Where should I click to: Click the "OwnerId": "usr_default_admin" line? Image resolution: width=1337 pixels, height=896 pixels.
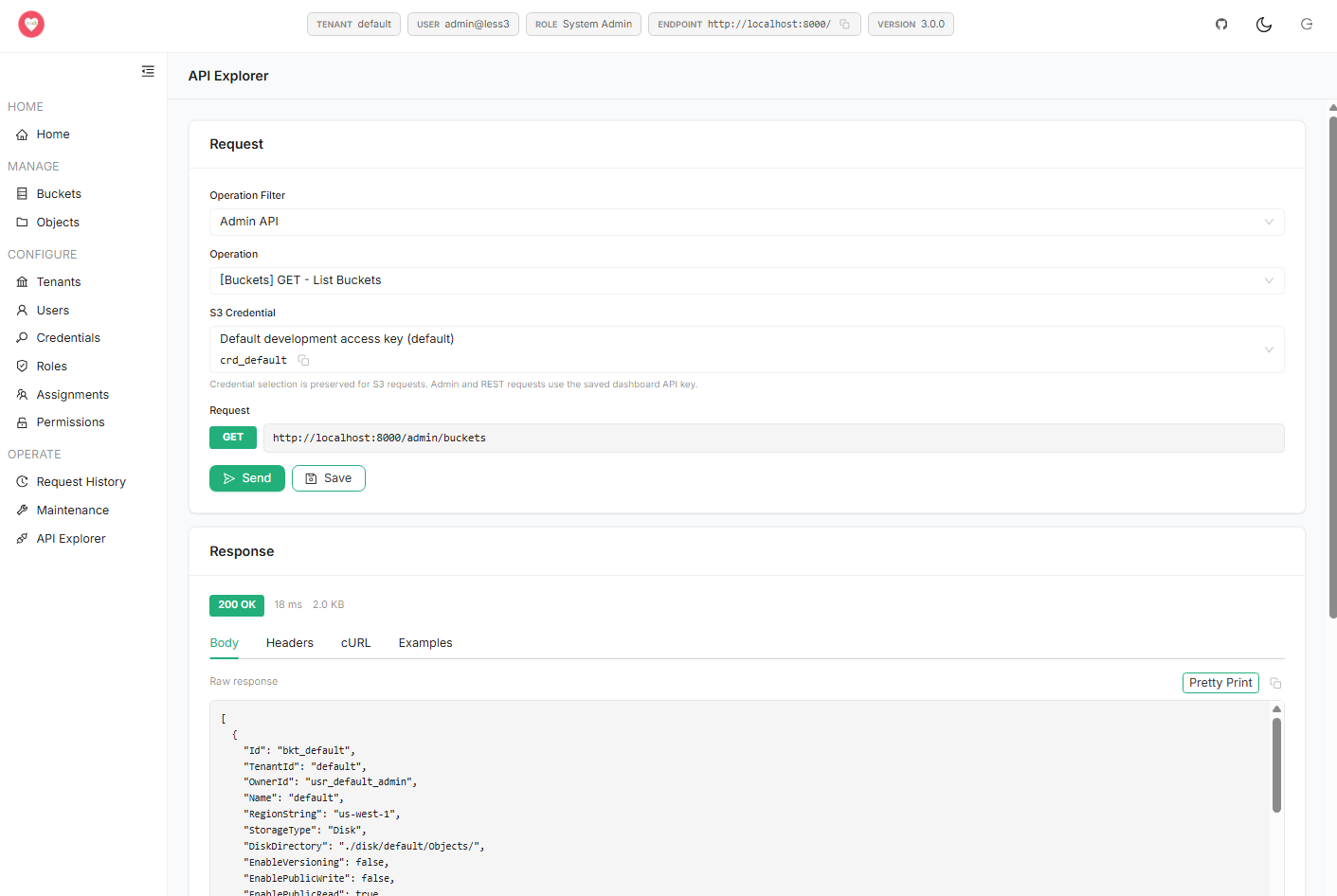coord(331,782)
